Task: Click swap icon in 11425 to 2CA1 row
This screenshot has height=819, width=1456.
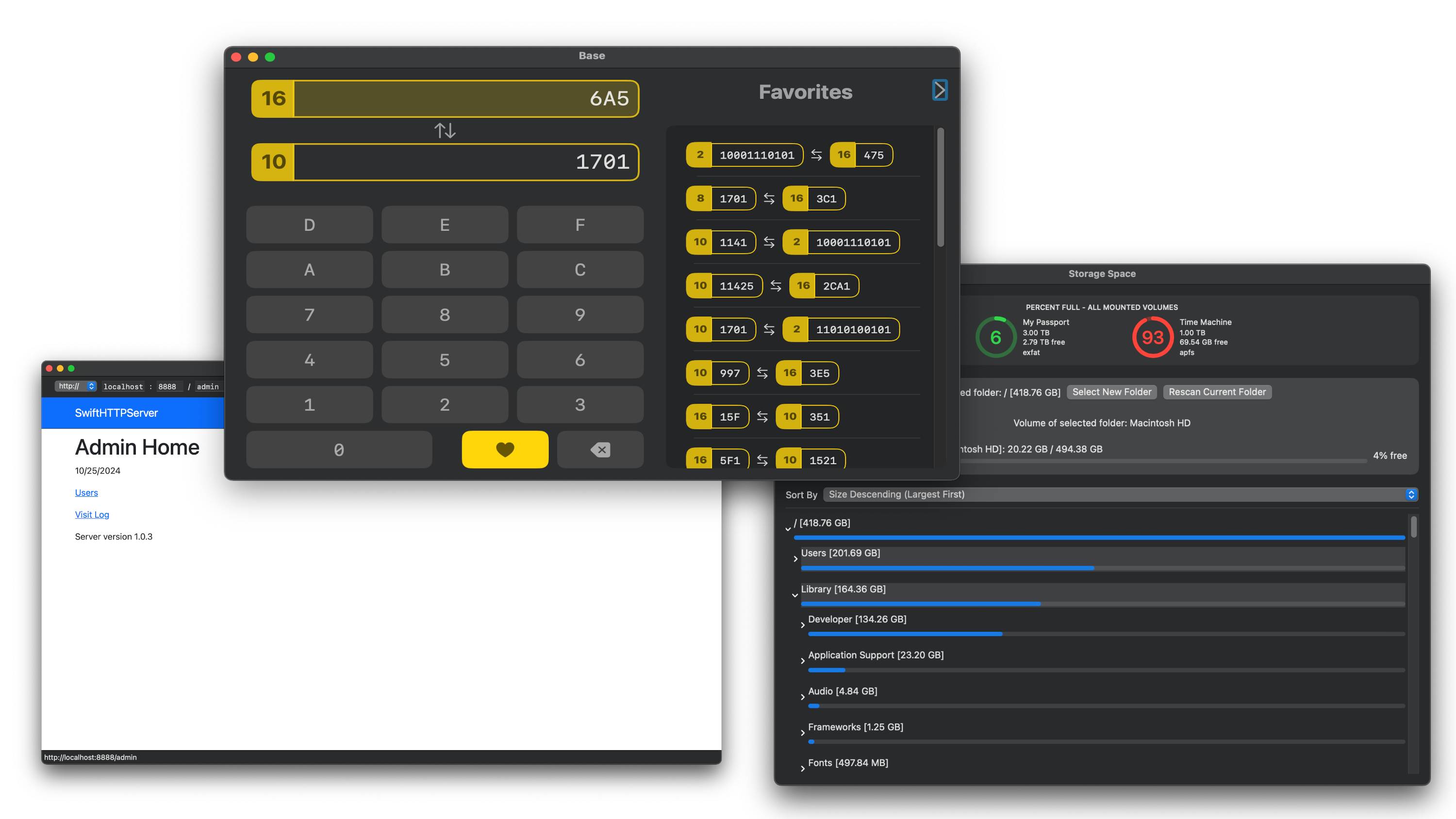Action: (776, 286)
